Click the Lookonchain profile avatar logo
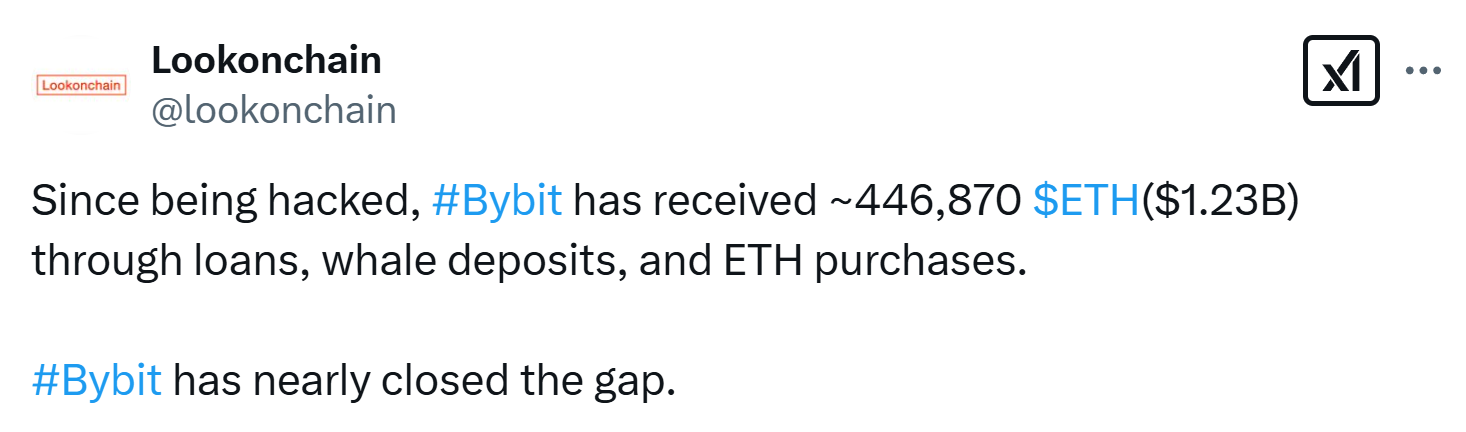This screenshot has width=1466, height=432. [81, 85]
